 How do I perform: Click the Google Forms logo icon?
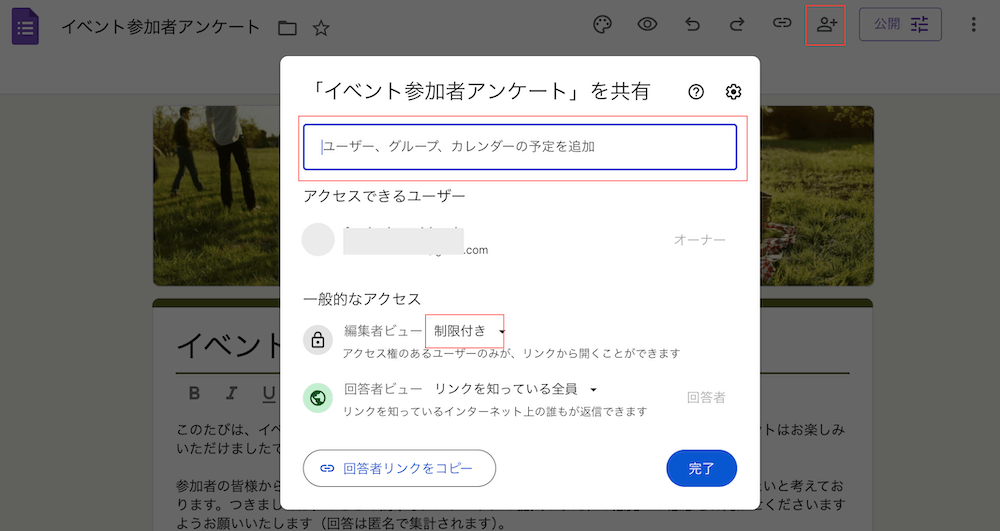point(26,27)
